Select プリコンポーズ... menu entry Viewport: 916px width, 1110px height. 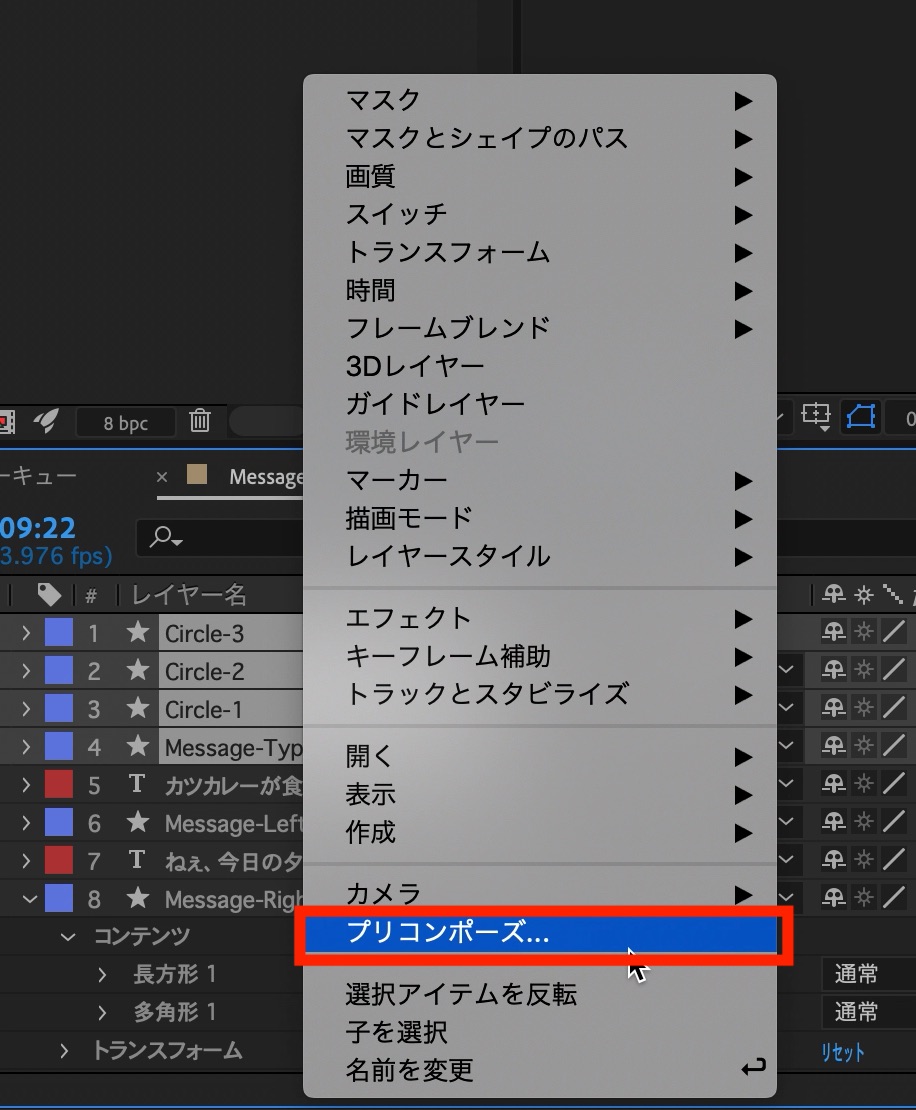[x=542, y=934]
